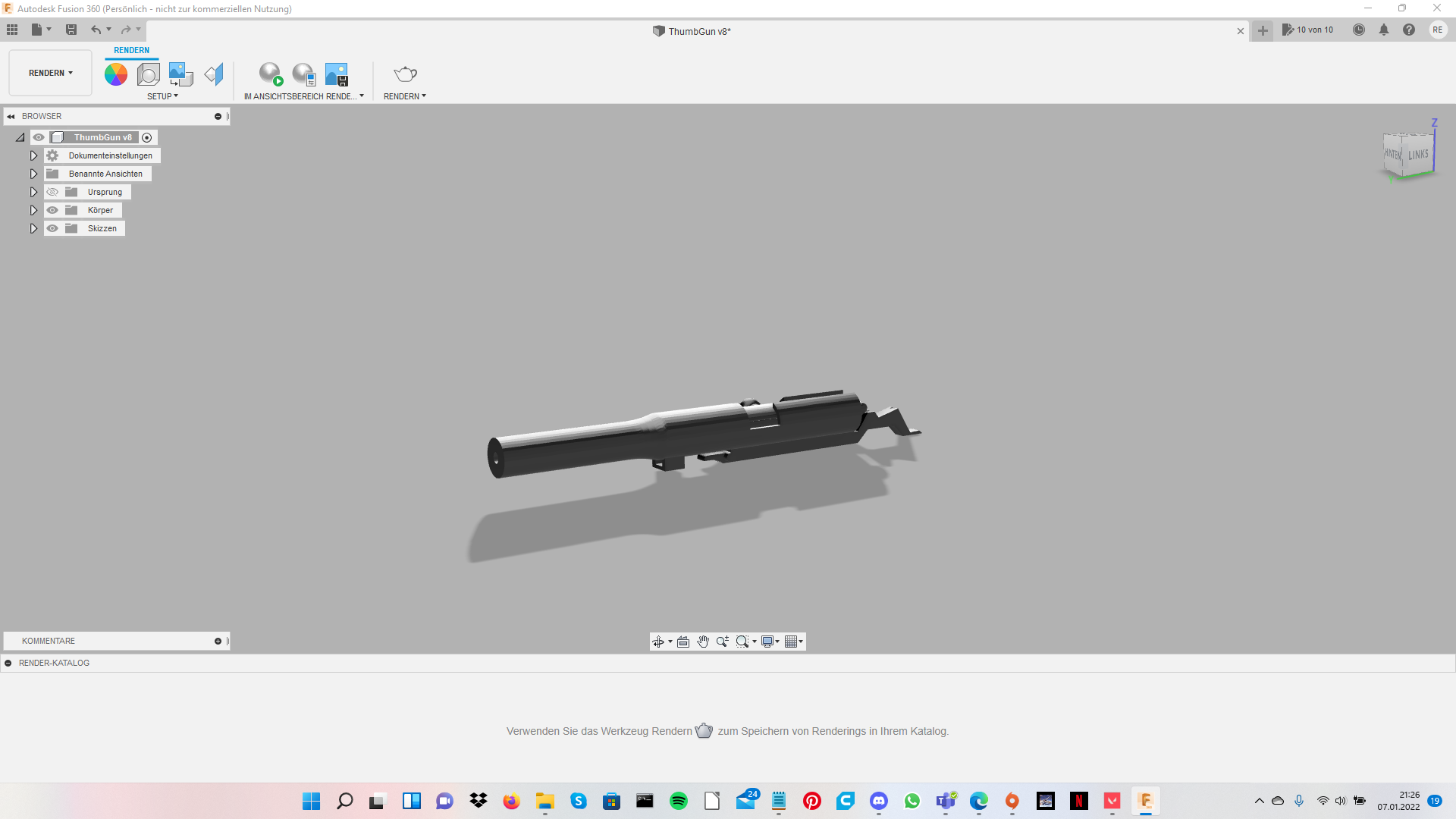1456x819 pixels.
Task: Capture image of viewport
Action: point(337,74)
